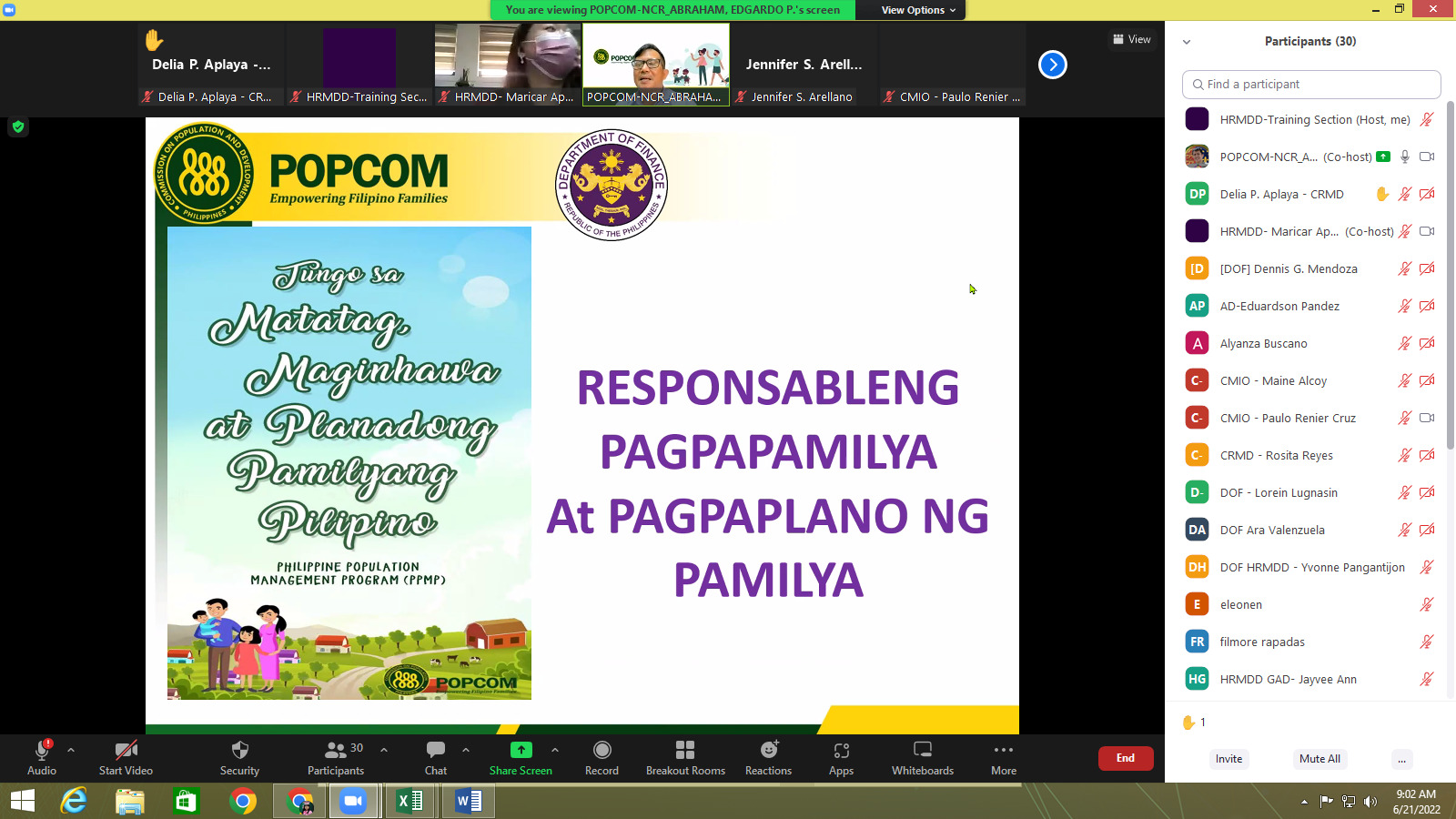The width and height of the screenshot is (1456, 819).
Task: Unmute [DOF] Dennis G. Mendoza
Action: [1405, 268]
